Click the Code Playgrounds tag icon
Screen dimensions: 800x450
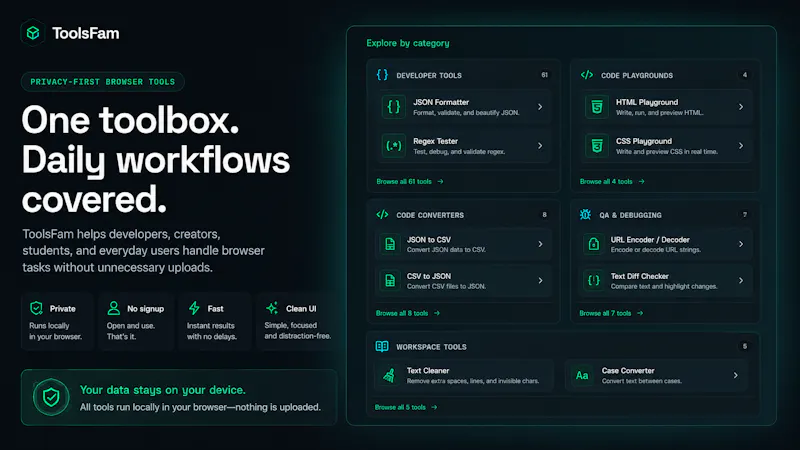pos(587,75)
